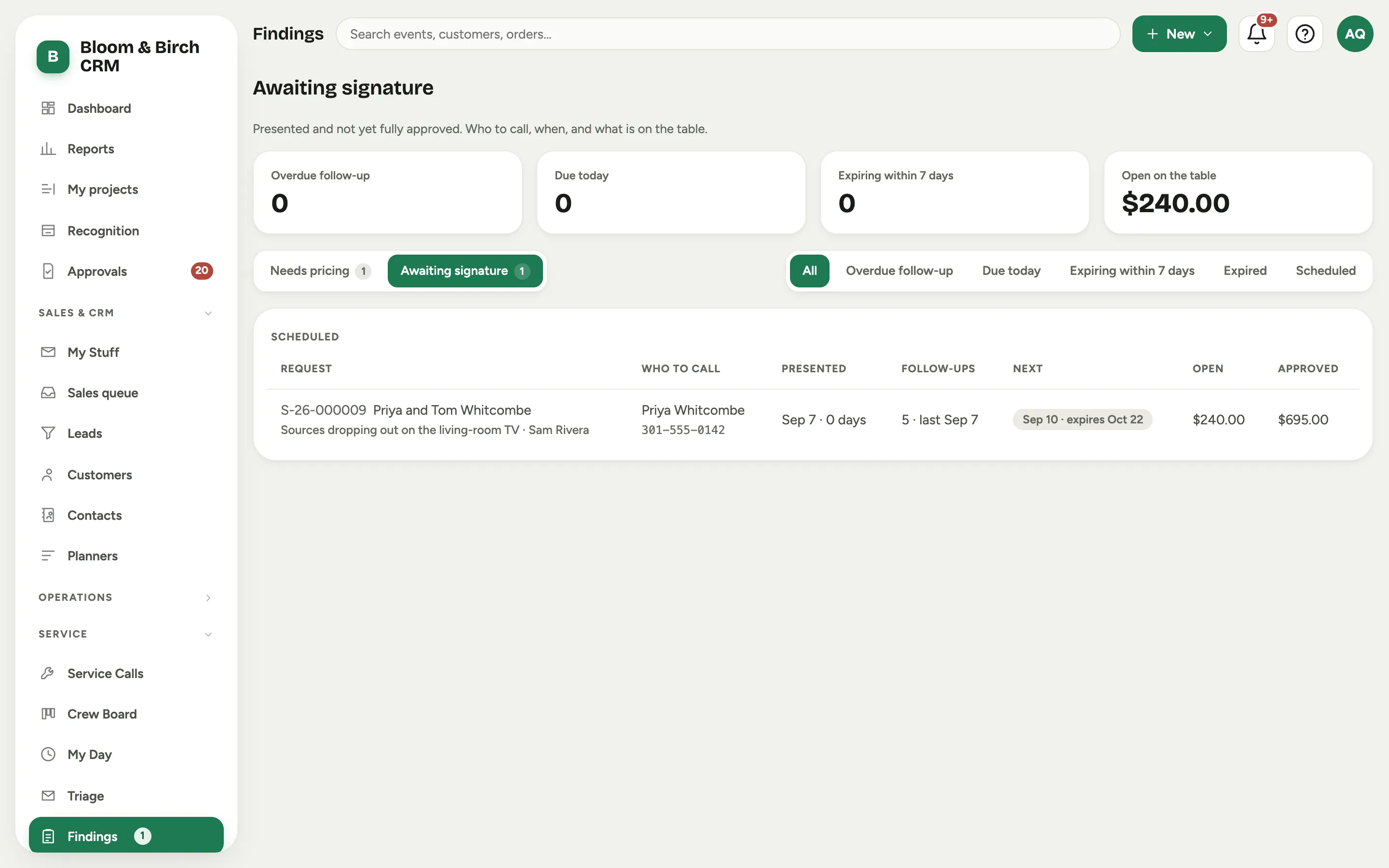Open the Sales queue inbox icon

(48, 393)
